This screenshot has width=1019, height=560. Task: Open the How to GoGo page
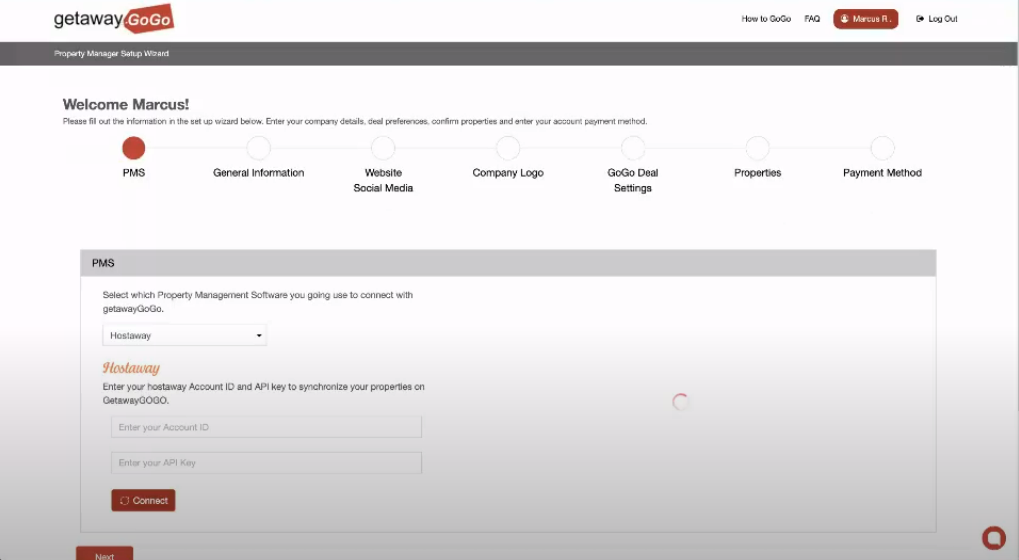coord(766,19)
